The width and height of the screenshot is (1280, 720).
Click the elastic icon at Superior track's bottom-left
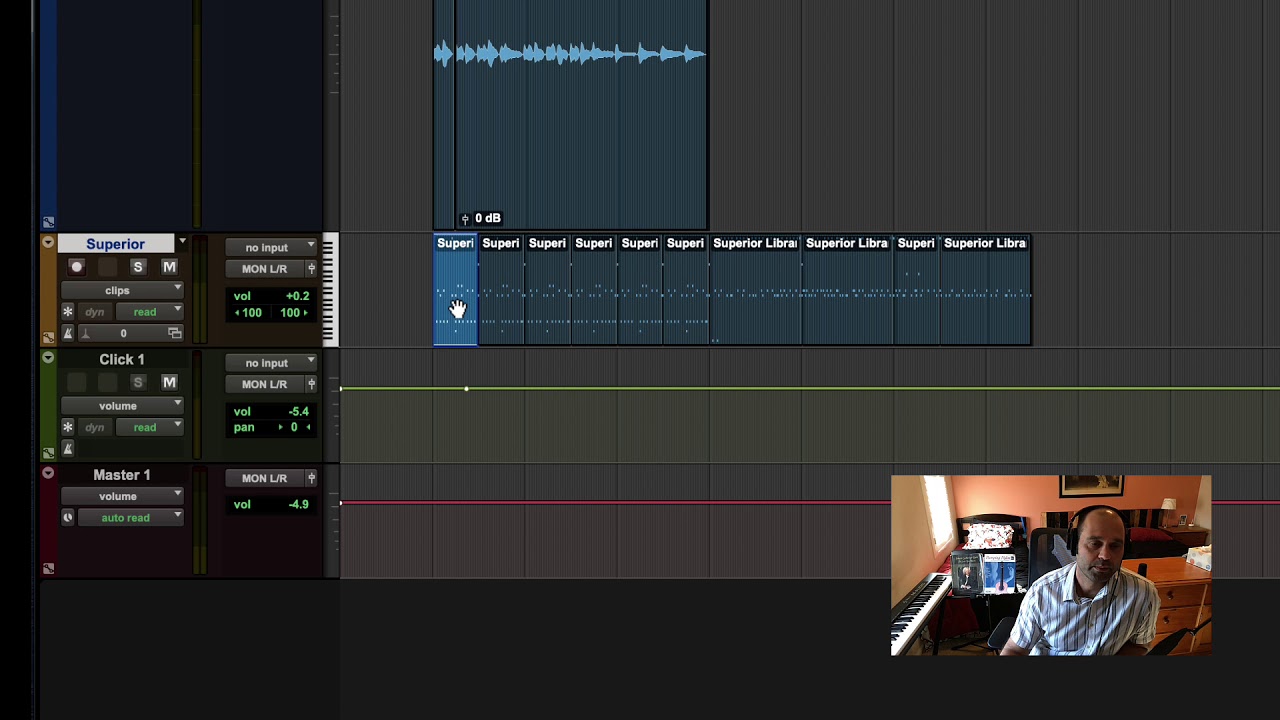[x=48, y=337]
